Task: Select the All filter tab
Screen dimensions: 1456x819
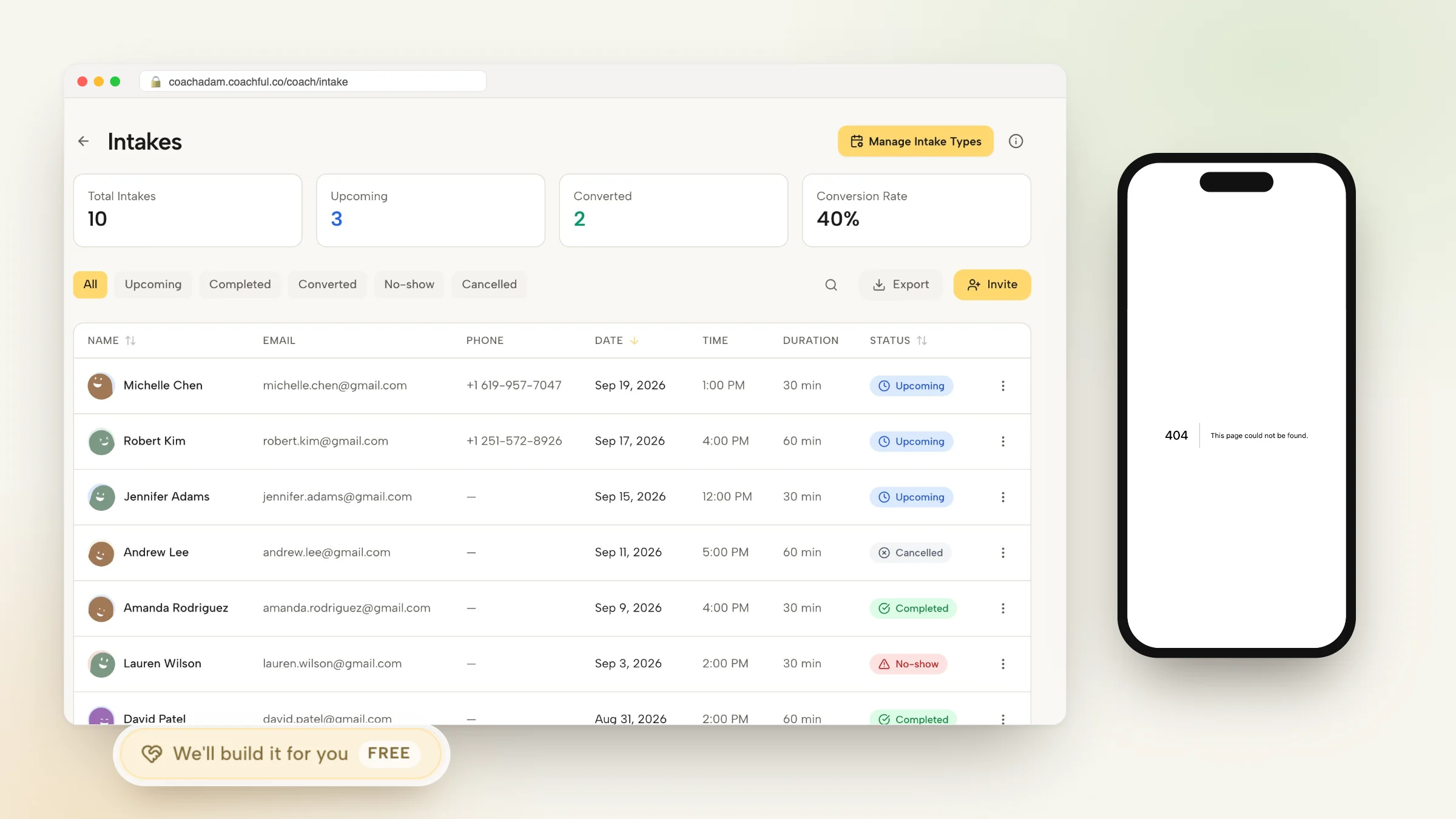Action: coord(90,285)
